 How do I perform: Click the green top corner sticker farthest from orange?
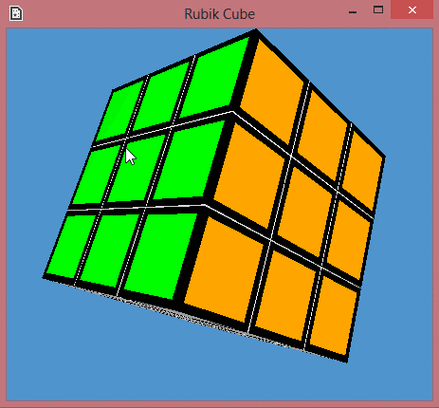click(119, 111)
